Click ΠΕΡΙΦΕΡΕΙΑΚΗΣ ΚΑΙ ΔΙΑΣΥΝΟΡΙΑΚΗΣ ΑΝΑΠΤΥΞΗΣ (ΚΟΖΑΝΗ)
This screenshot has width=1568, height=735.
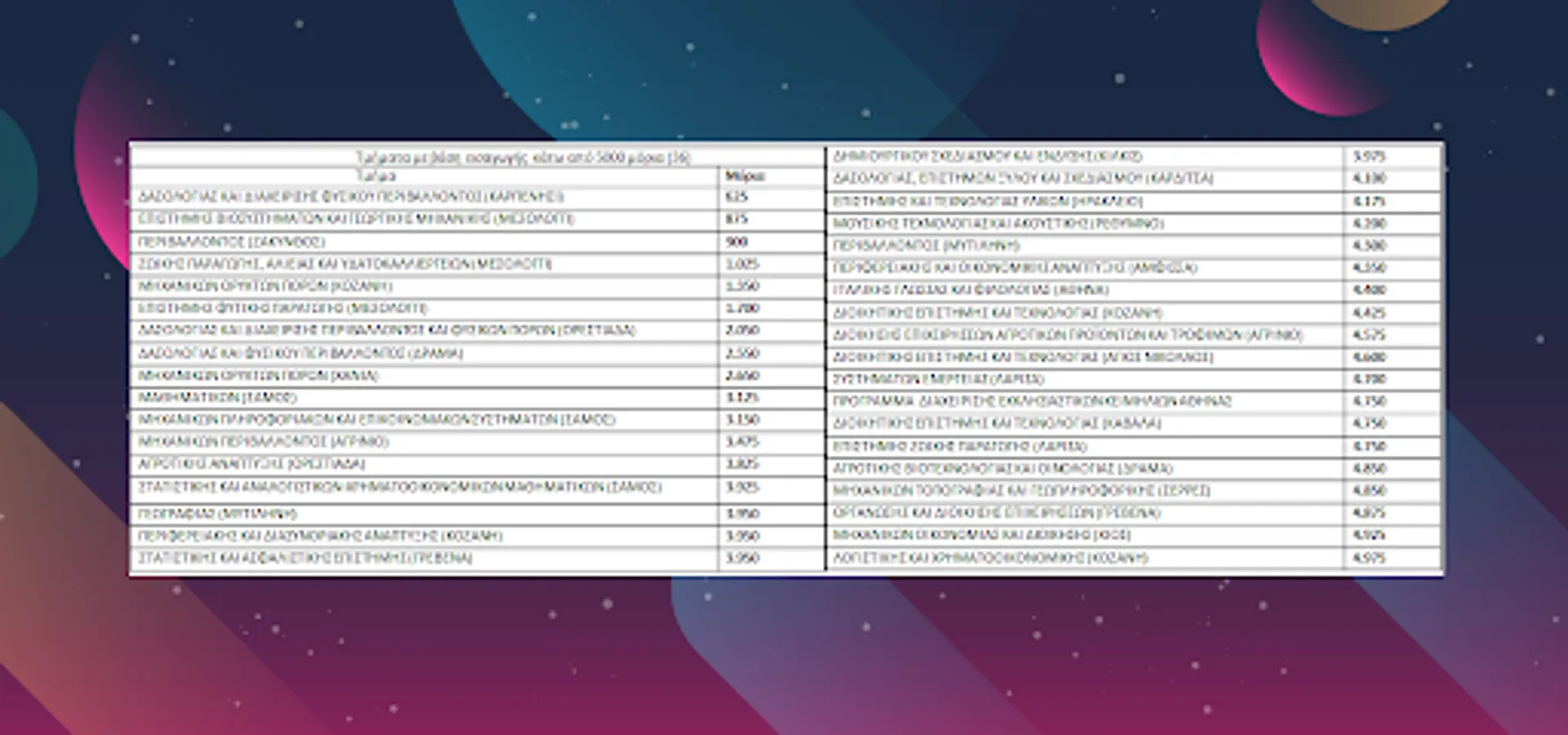(x=320, y=536)
